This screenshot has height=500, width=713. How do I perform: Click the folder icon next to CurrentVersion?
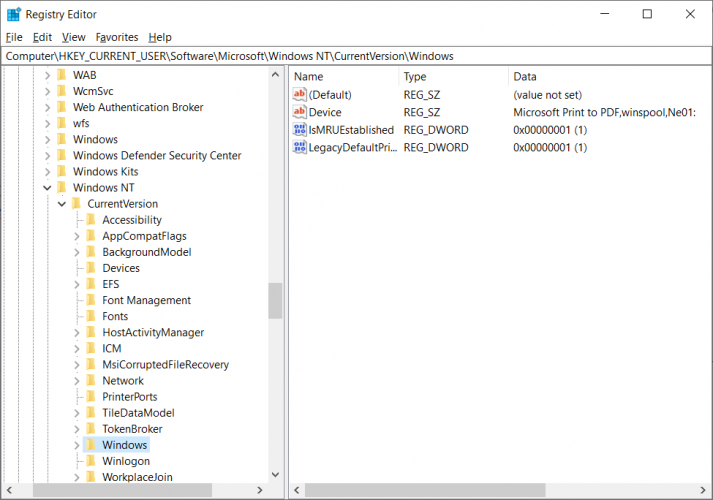click(x=76, y=204)
